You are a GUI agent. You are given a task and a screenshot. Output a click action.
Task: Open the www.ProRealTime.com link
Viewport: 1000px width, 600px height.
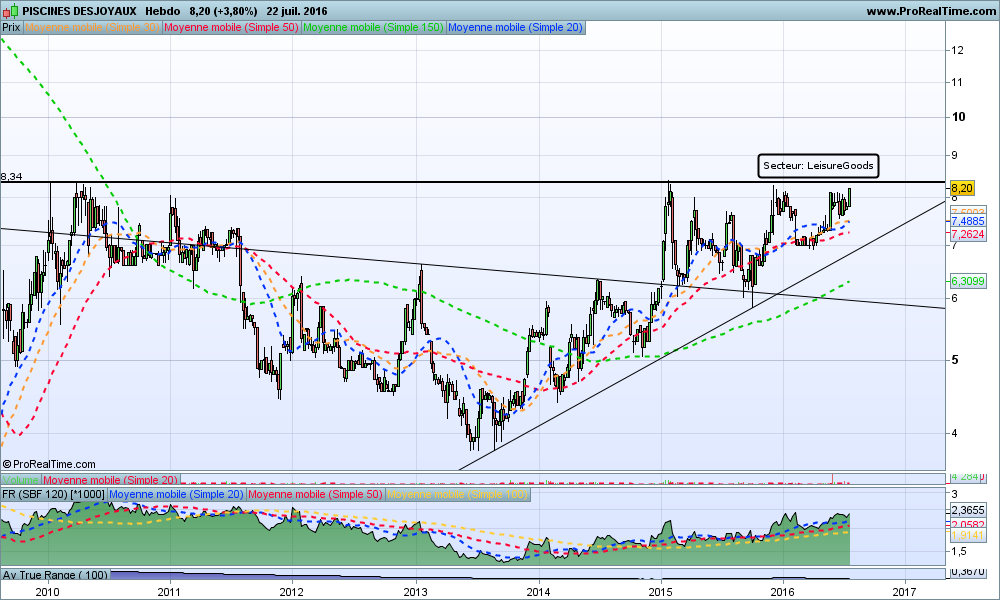931,11
